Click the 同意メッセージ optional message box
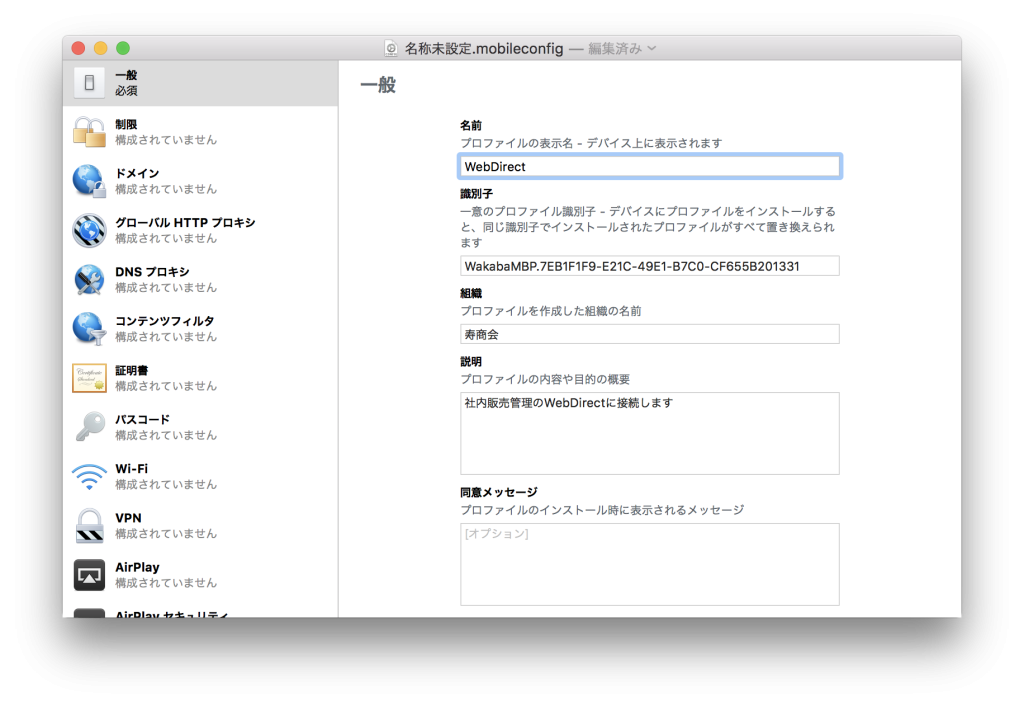This screenshot has height=707, width=1024. point(649,564)
